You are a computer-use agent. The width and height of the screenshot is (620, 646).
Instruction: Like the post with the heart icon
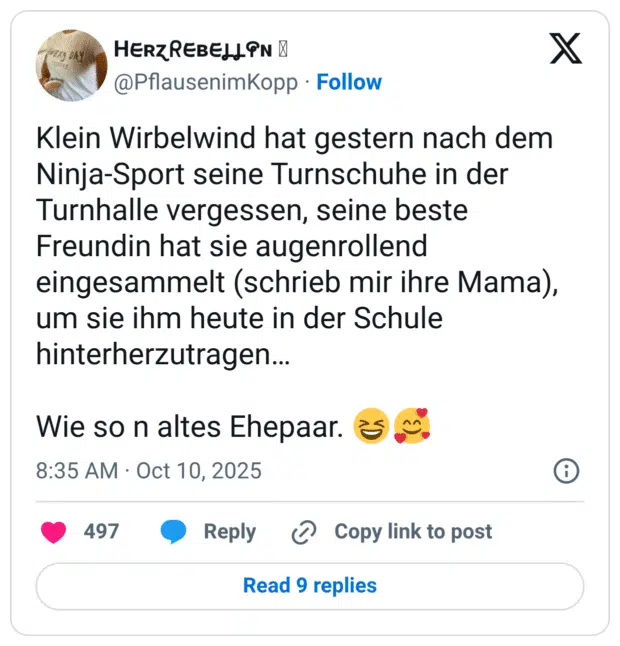(53, 532)
